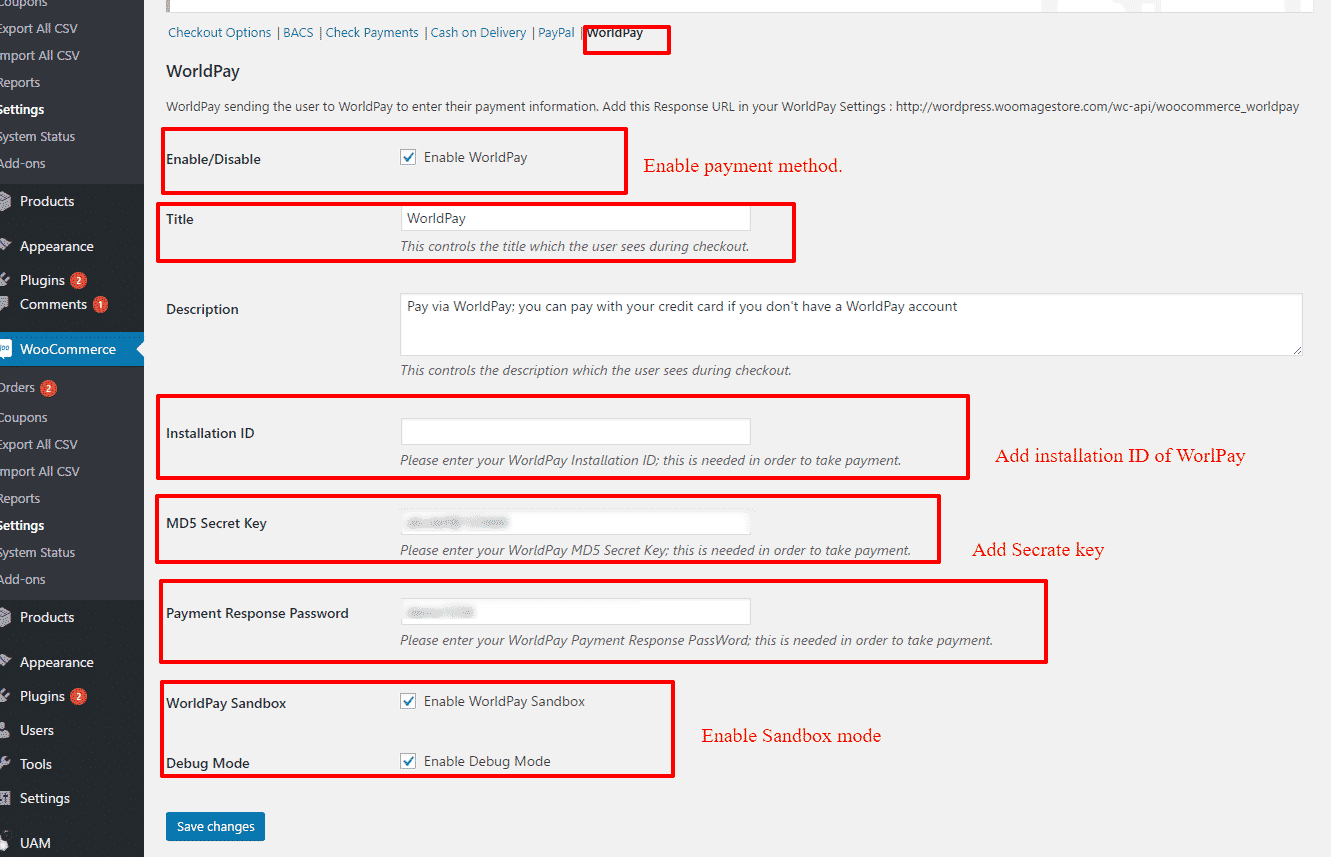This screenshot has width=1331, height=857.
Task: Click the Description field label
Action: coord(202,309)
